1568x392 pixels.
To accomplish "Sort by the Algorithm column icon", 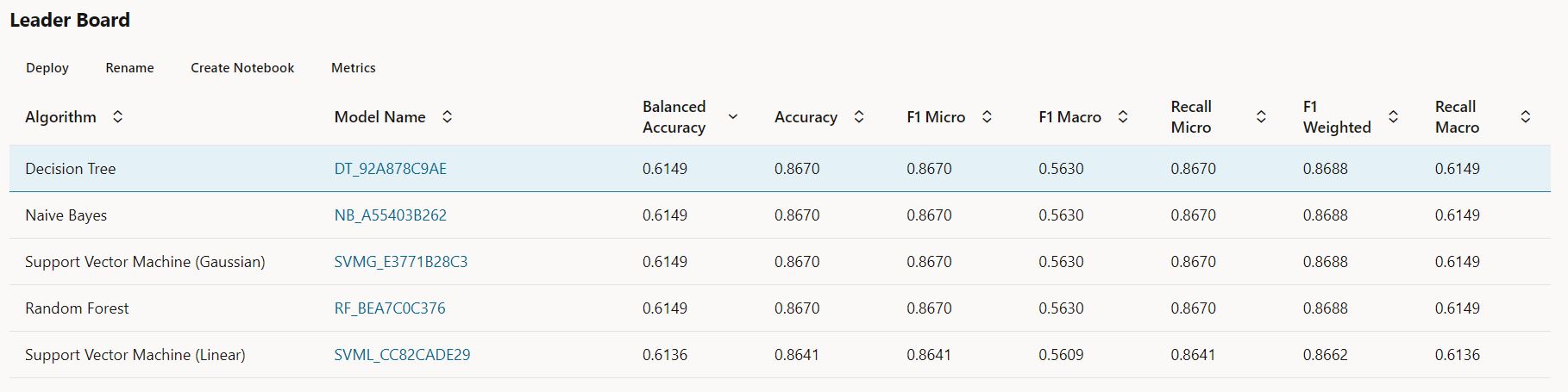I will [118, 116].
